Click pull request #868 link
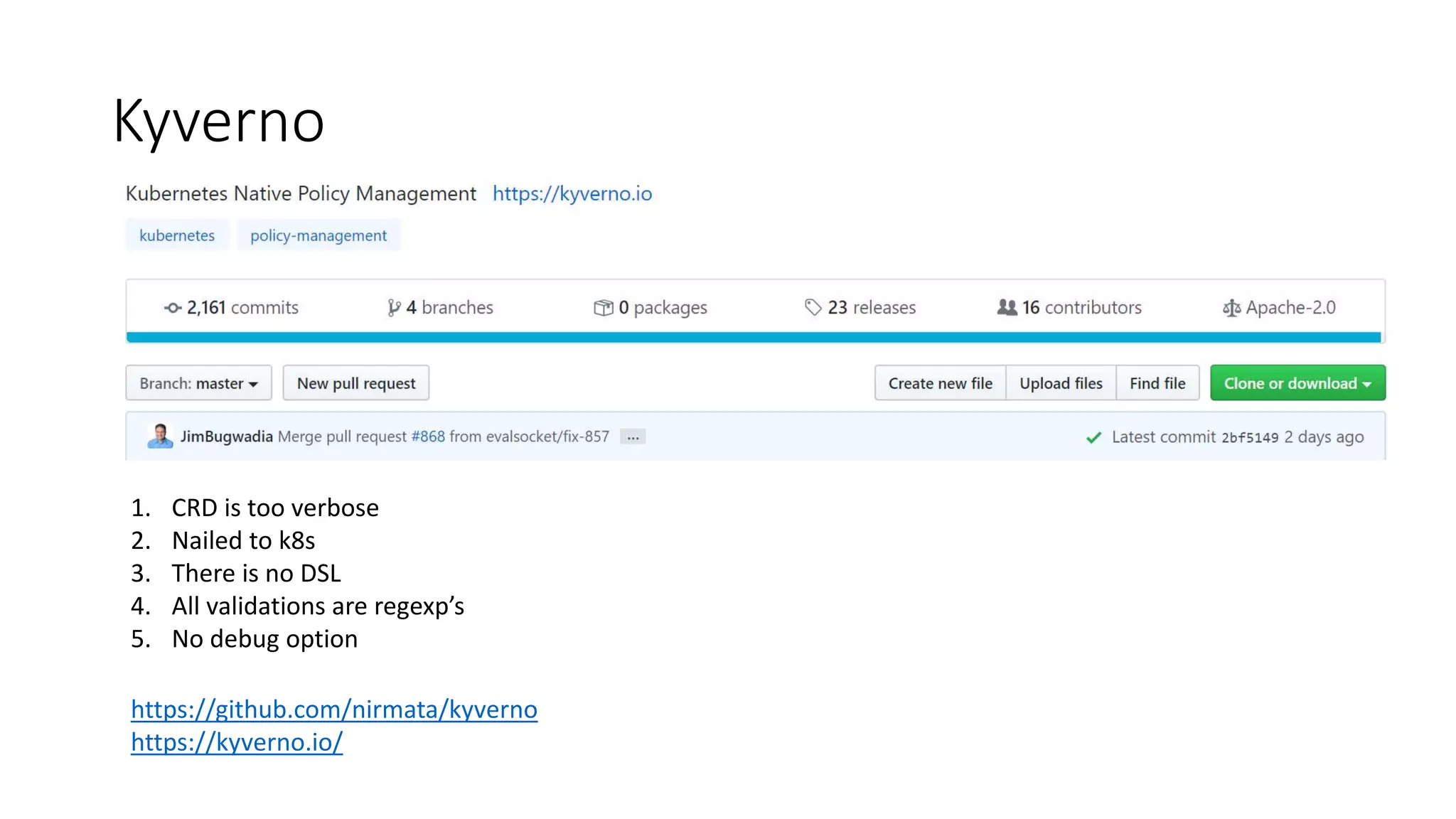Viewport: 1456px width, 819px height. 428,437
